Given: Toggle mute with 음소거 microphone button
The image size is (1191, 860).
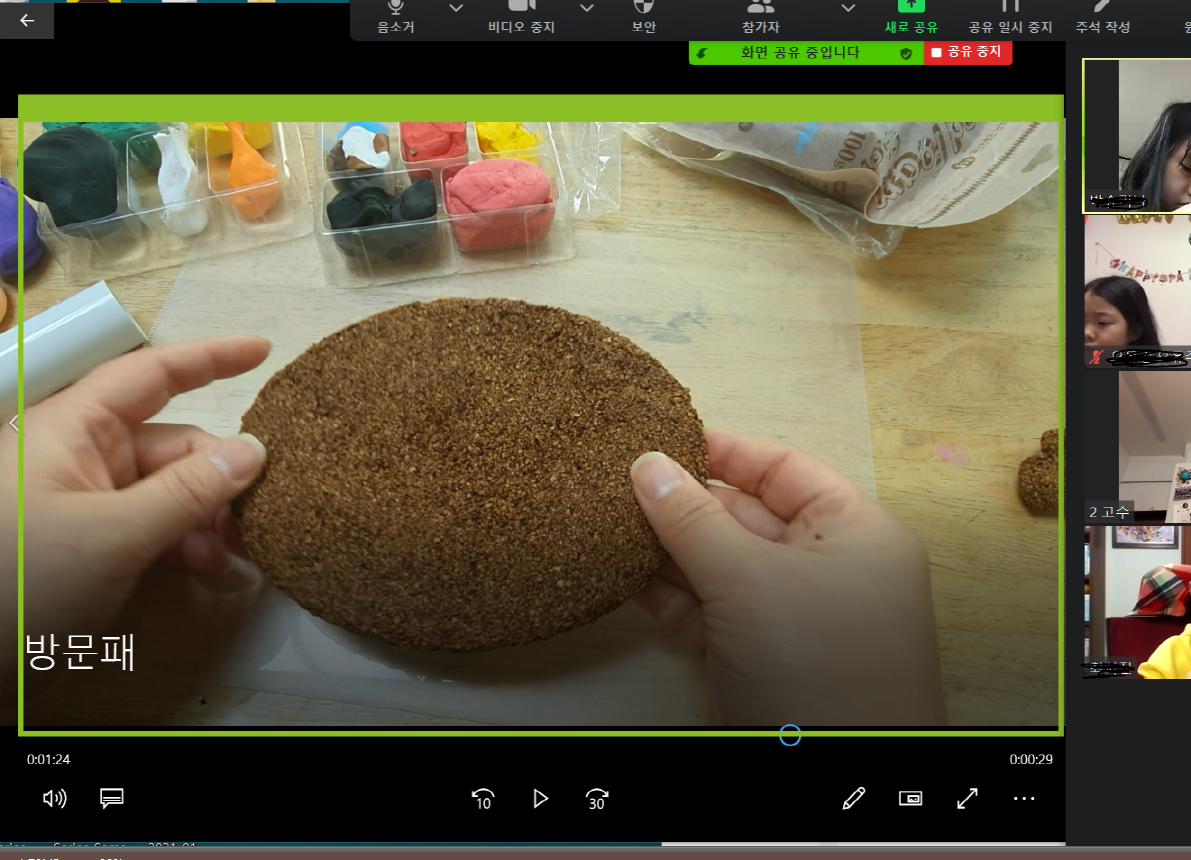Looking at the screenshot, I should [x=396, y=17].
